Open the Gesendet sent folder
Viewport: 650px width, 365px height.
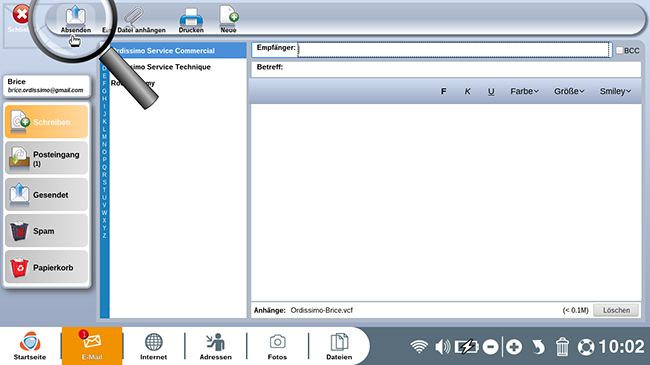tap(46, 195)
